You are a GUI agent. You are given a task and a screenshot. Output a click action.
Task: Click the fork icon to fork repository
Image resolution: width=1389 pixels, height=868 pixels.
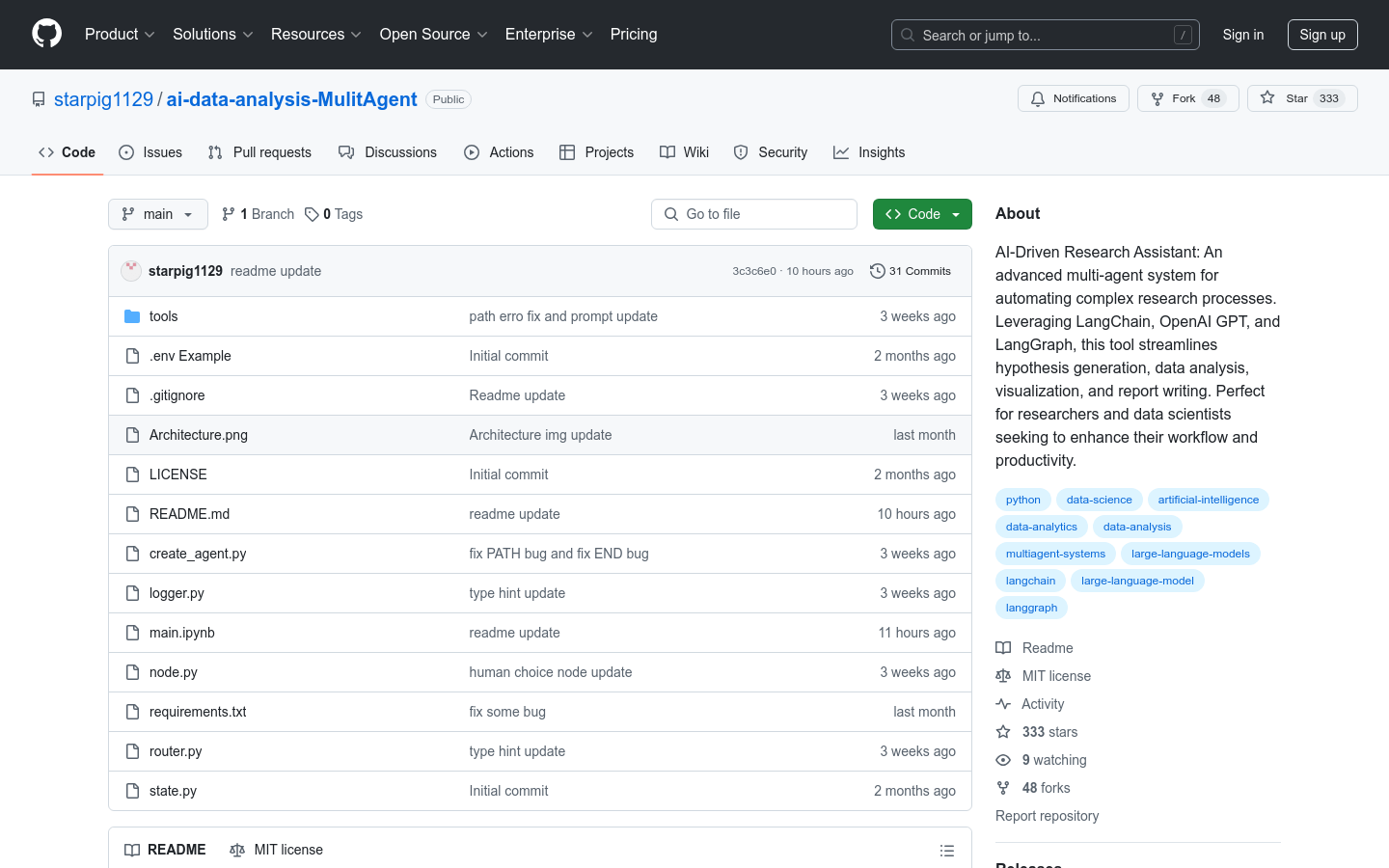click(x=1157, y=97)
